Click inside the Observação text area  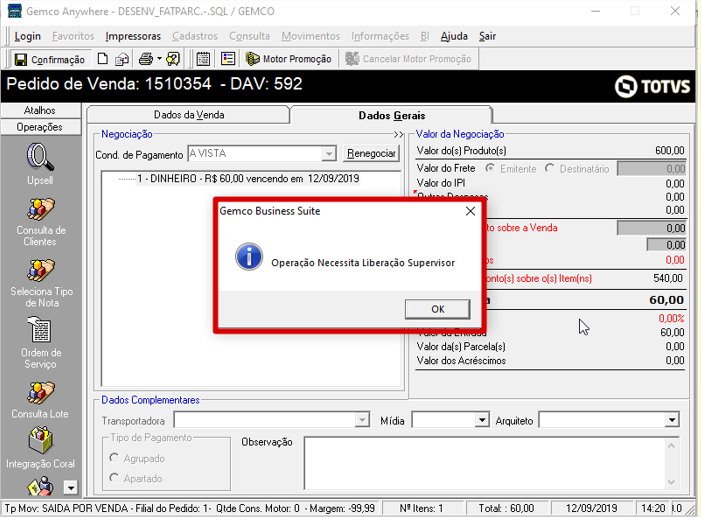click(x=484, y=463)
